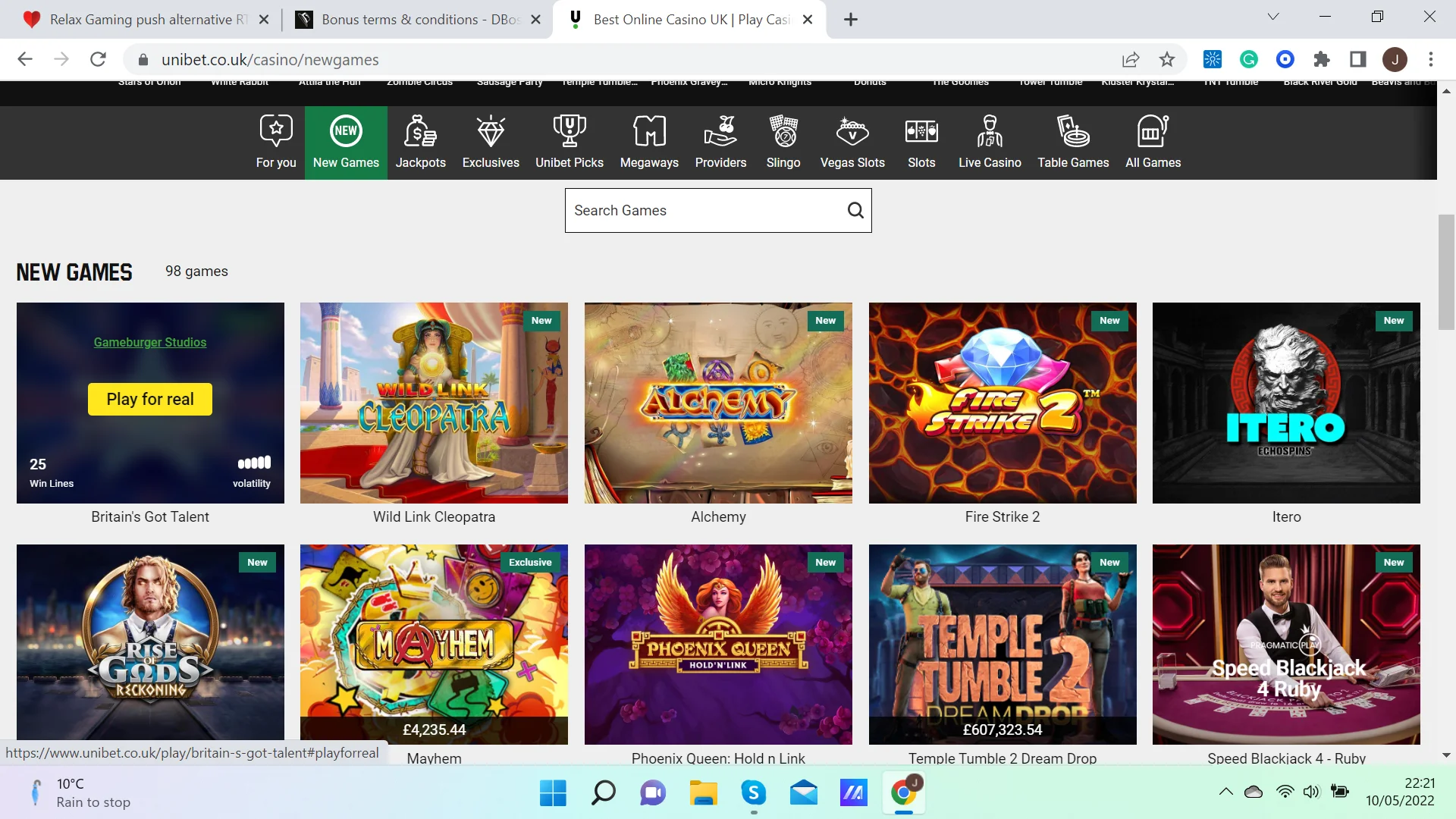Viewport: 1456px width, 819px height.
Task: Share this page icon
Action: tap(1131, 59)
